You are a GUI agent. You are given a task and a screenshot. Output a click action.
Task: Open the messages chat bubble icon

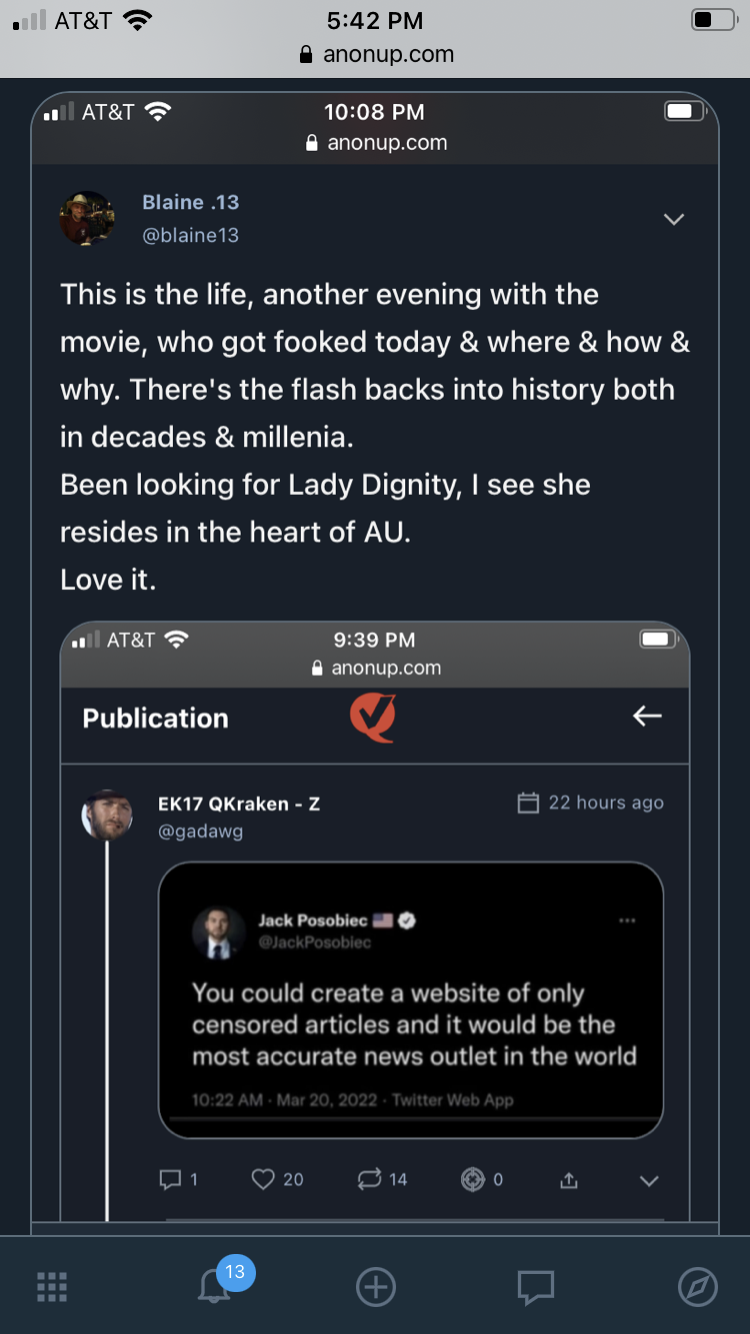click(x=535, y=1287)
